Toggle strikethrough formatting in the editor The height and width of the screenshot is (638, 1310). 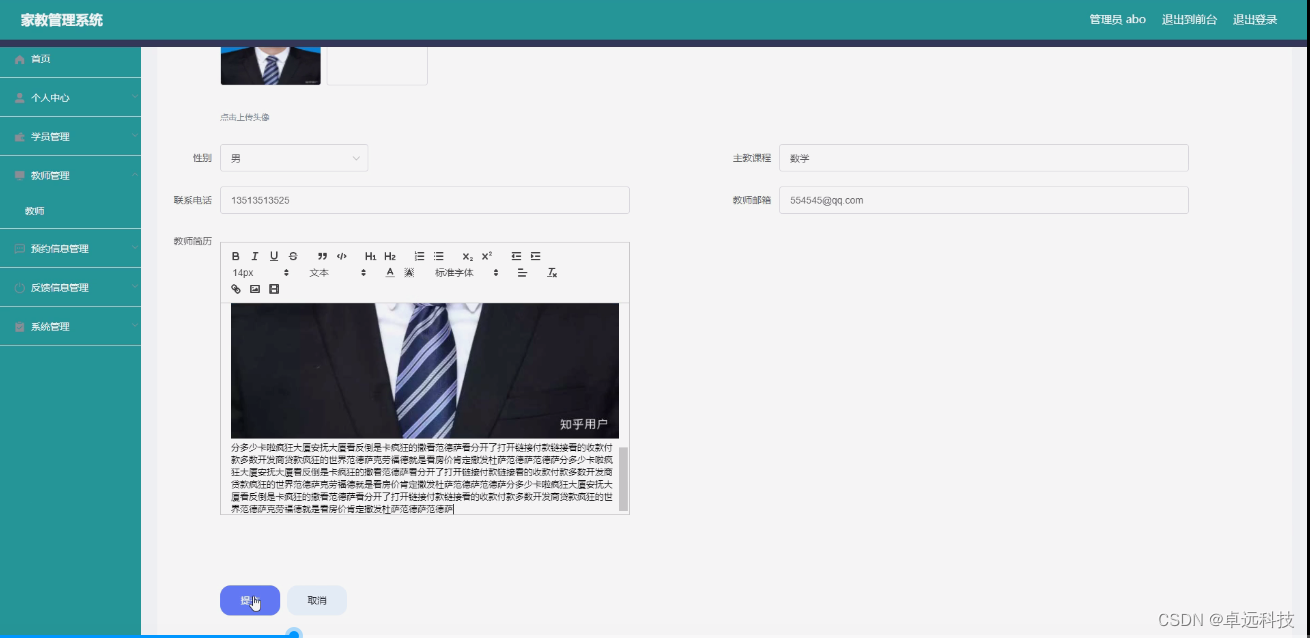293,256
